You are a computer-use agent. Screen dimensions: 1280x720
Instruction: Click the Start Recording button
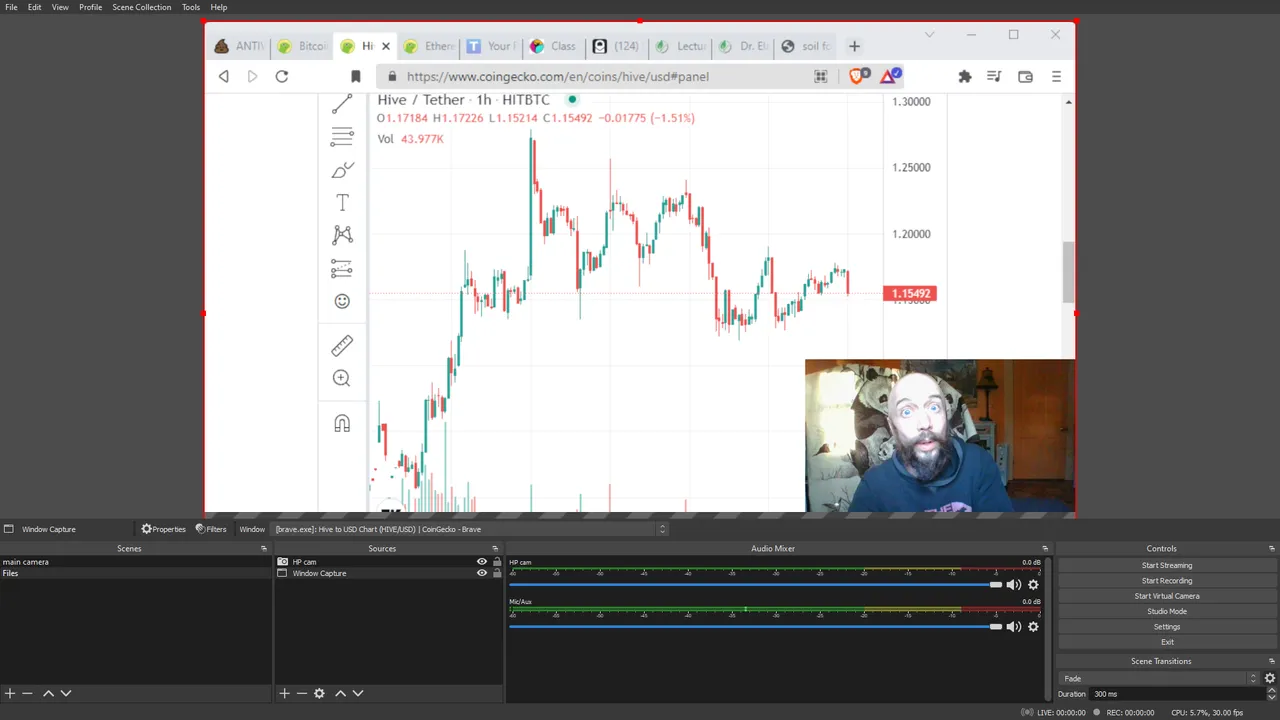point(1167,580)
